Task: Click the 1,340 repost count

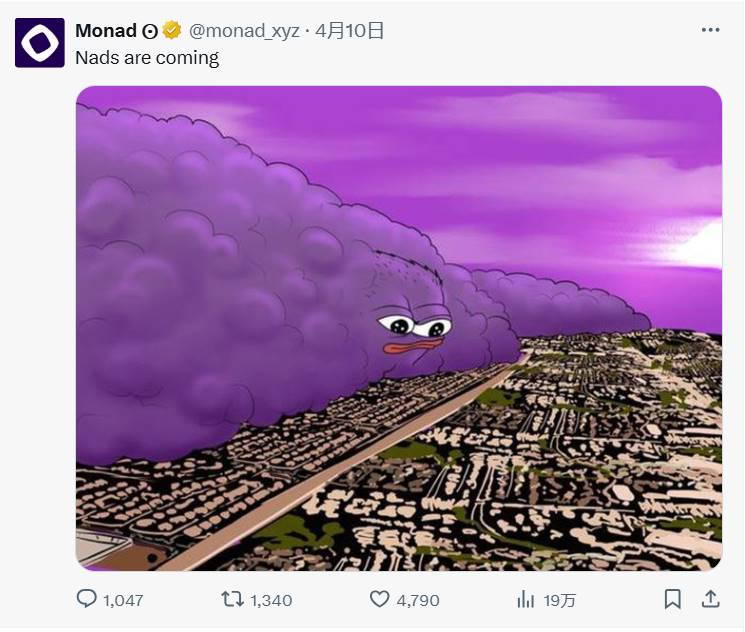Action: point(270,600)
